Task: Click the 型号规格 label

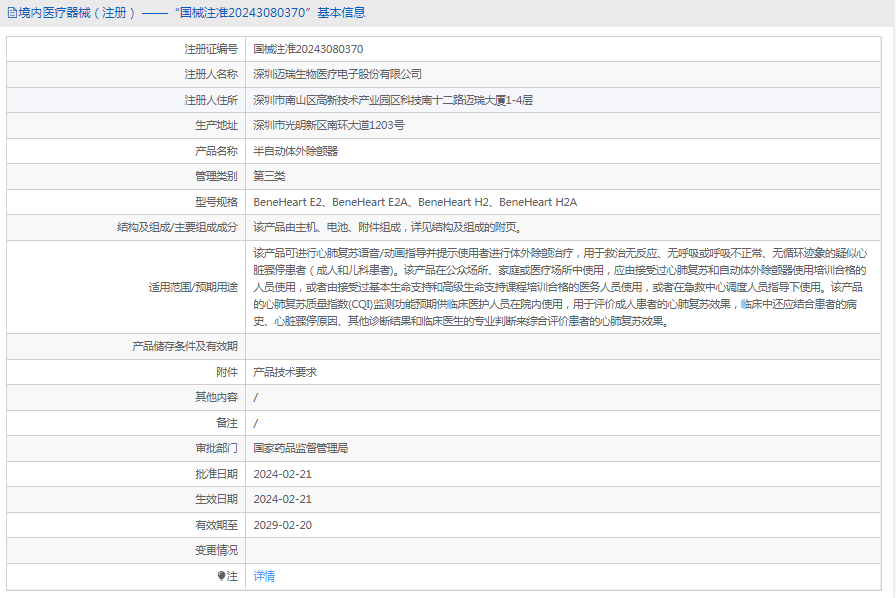Action: click(x=216, y=202)
